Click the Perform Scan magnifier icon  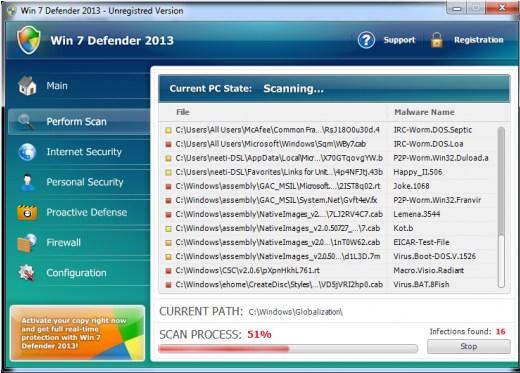(x=26, y=121)
